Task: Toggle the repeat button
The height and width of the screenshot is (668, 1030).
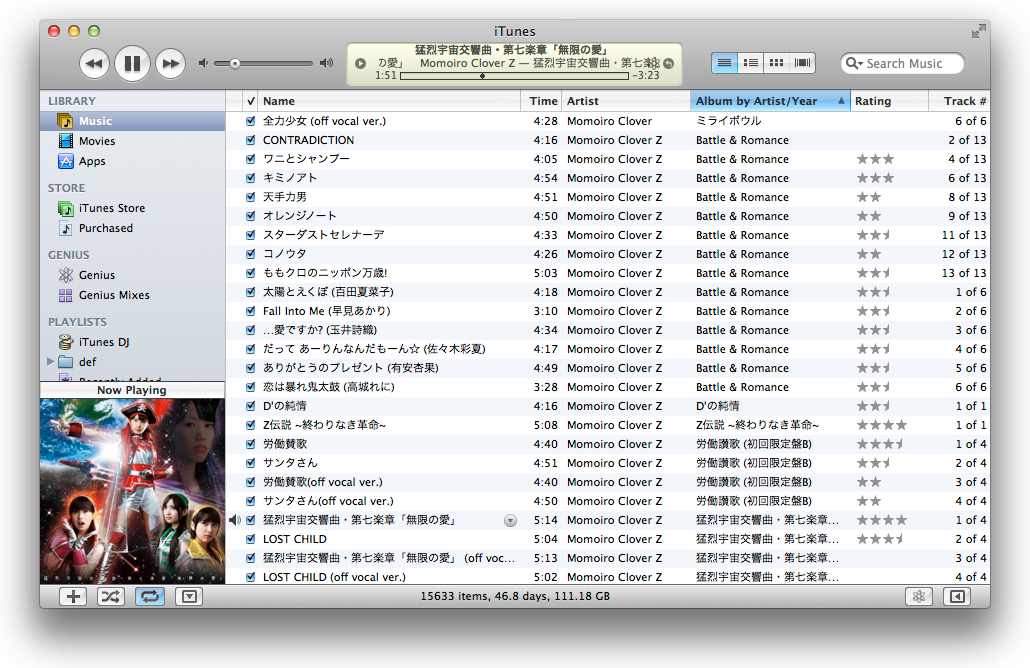Action: coord(149,597)
